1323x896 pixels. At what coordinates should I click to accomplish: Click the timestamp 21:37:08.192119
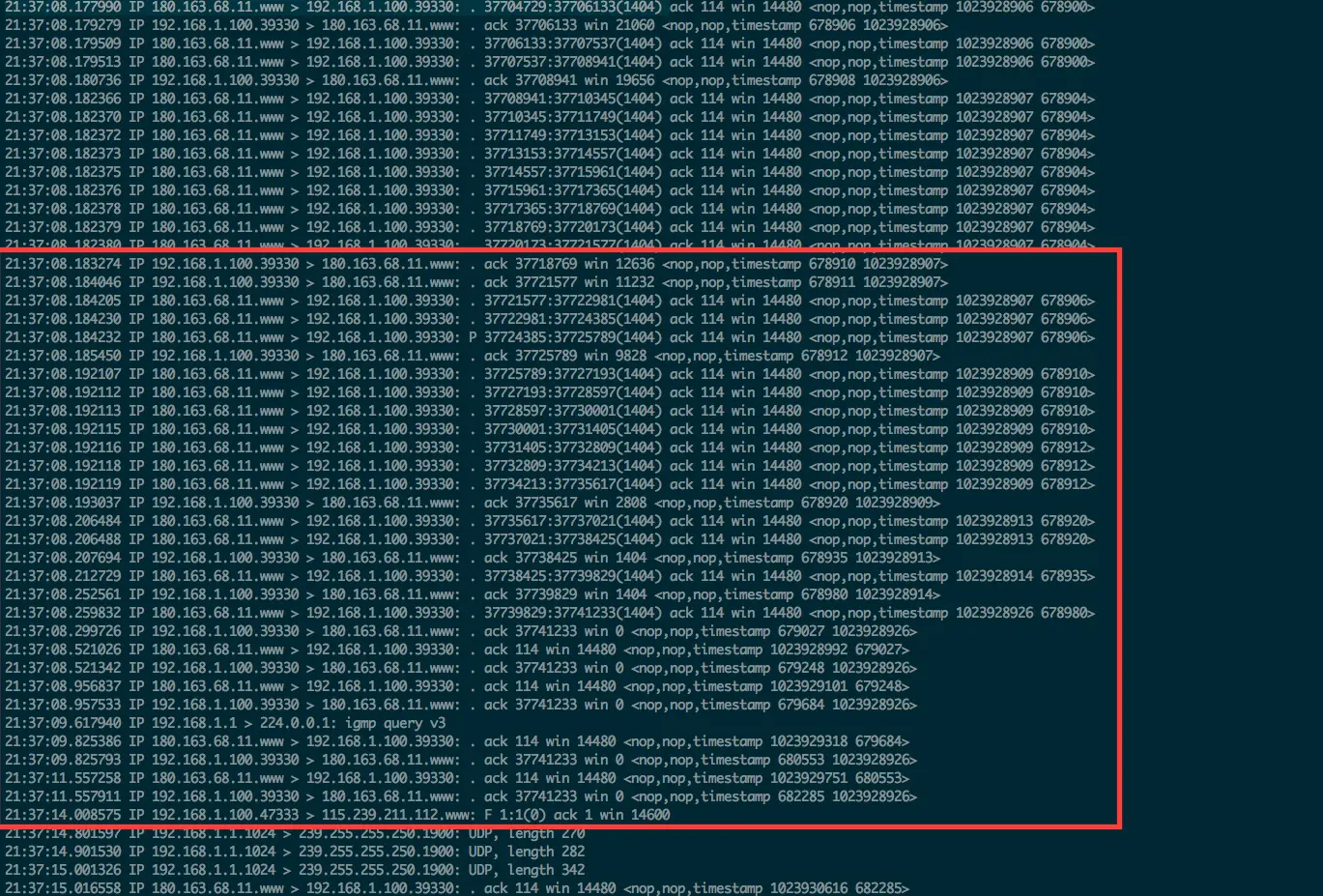pyautogui.click(x=63, y=484)
